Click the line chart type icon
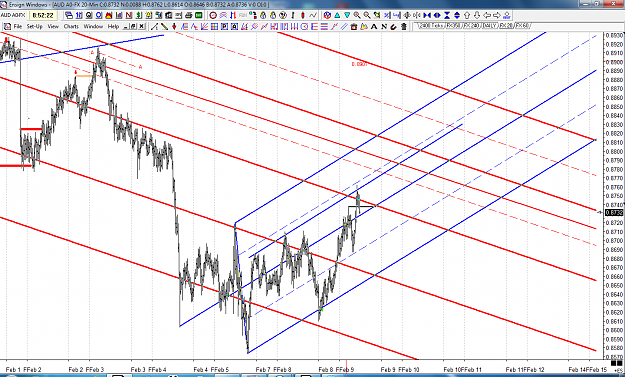 point(312,15)
